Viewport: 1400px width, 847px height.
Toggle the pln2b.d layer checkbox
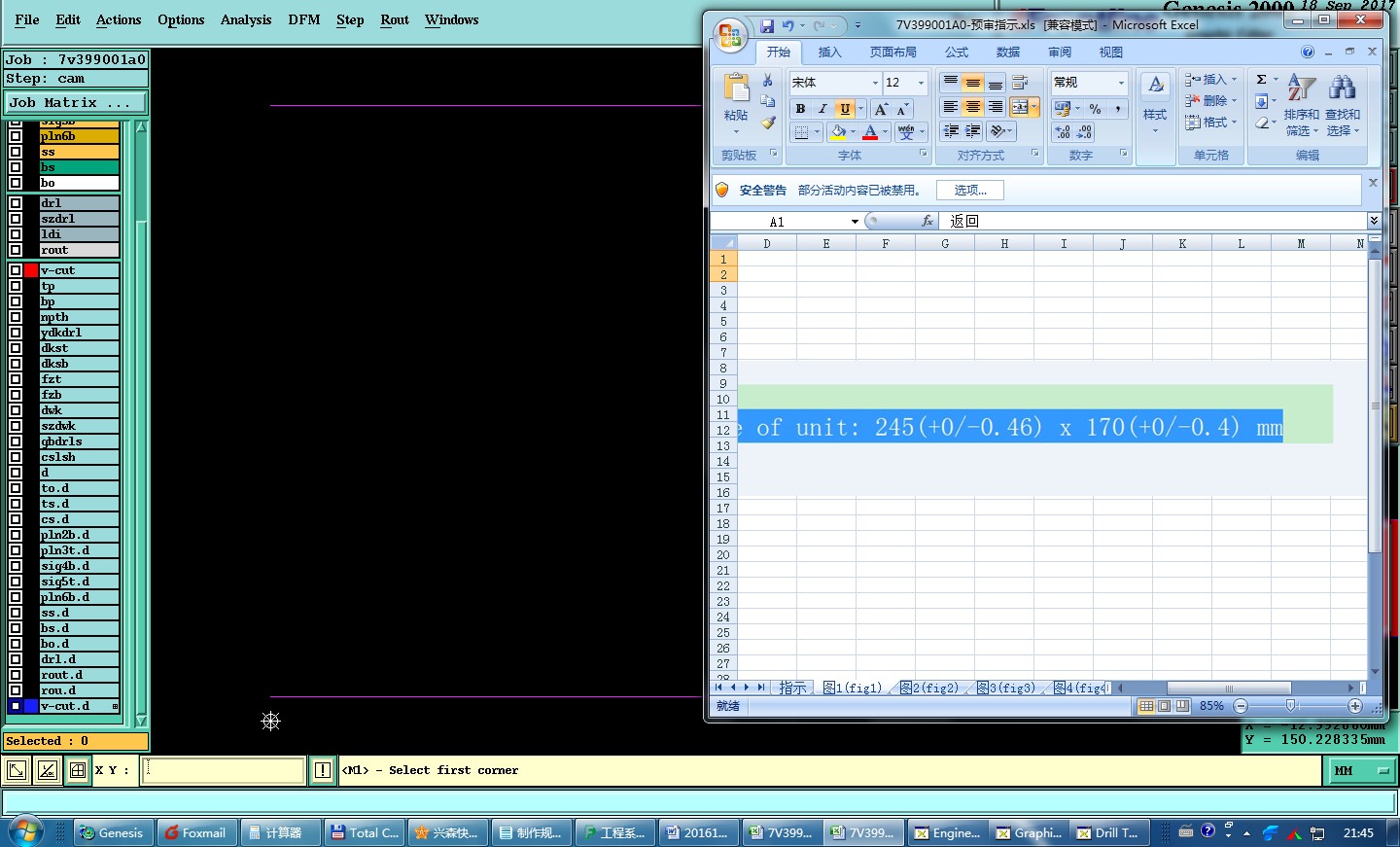[16, 535]
